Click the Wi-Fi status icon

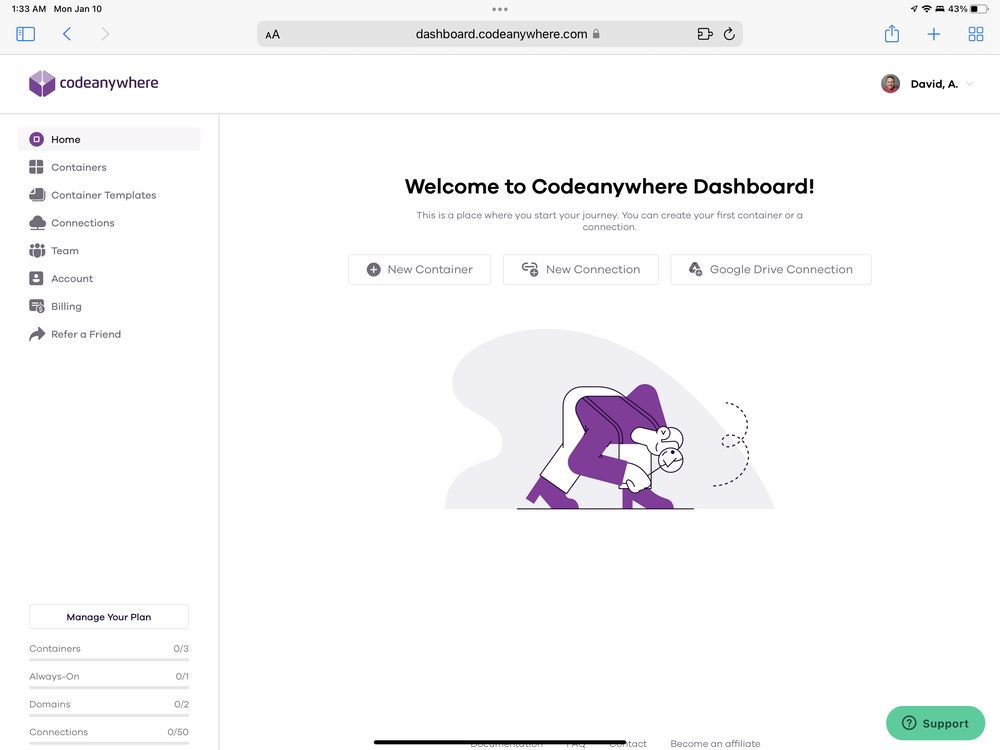click(x=927, y=9)
